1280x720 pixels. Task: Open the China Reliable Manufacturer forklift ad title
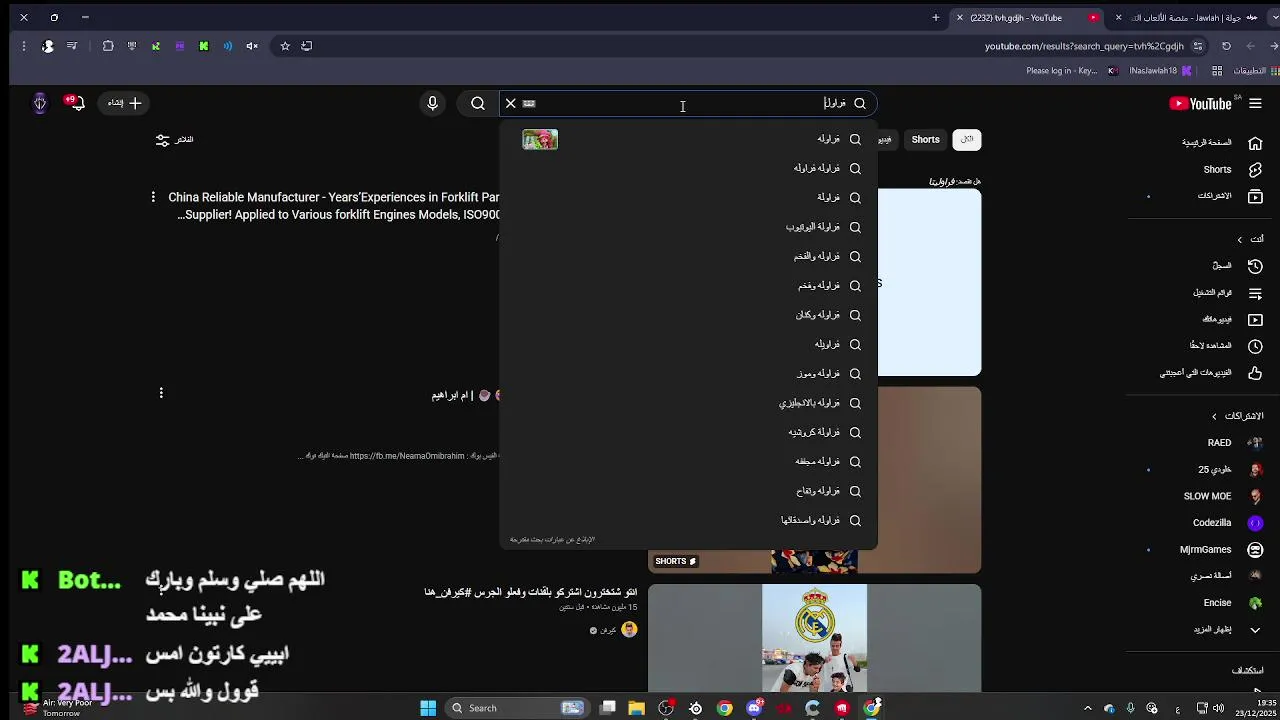click(334, 206)
